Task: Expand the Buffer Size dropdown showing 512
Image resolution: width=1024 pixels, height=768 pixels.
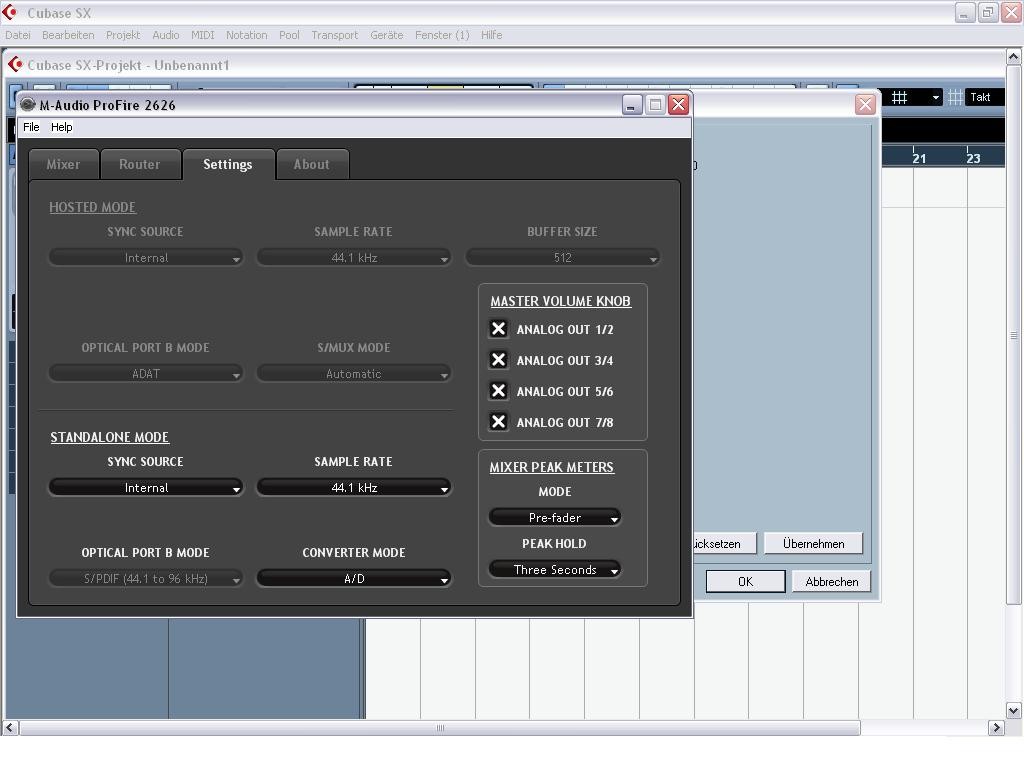Action: click(x=562, y=257)
